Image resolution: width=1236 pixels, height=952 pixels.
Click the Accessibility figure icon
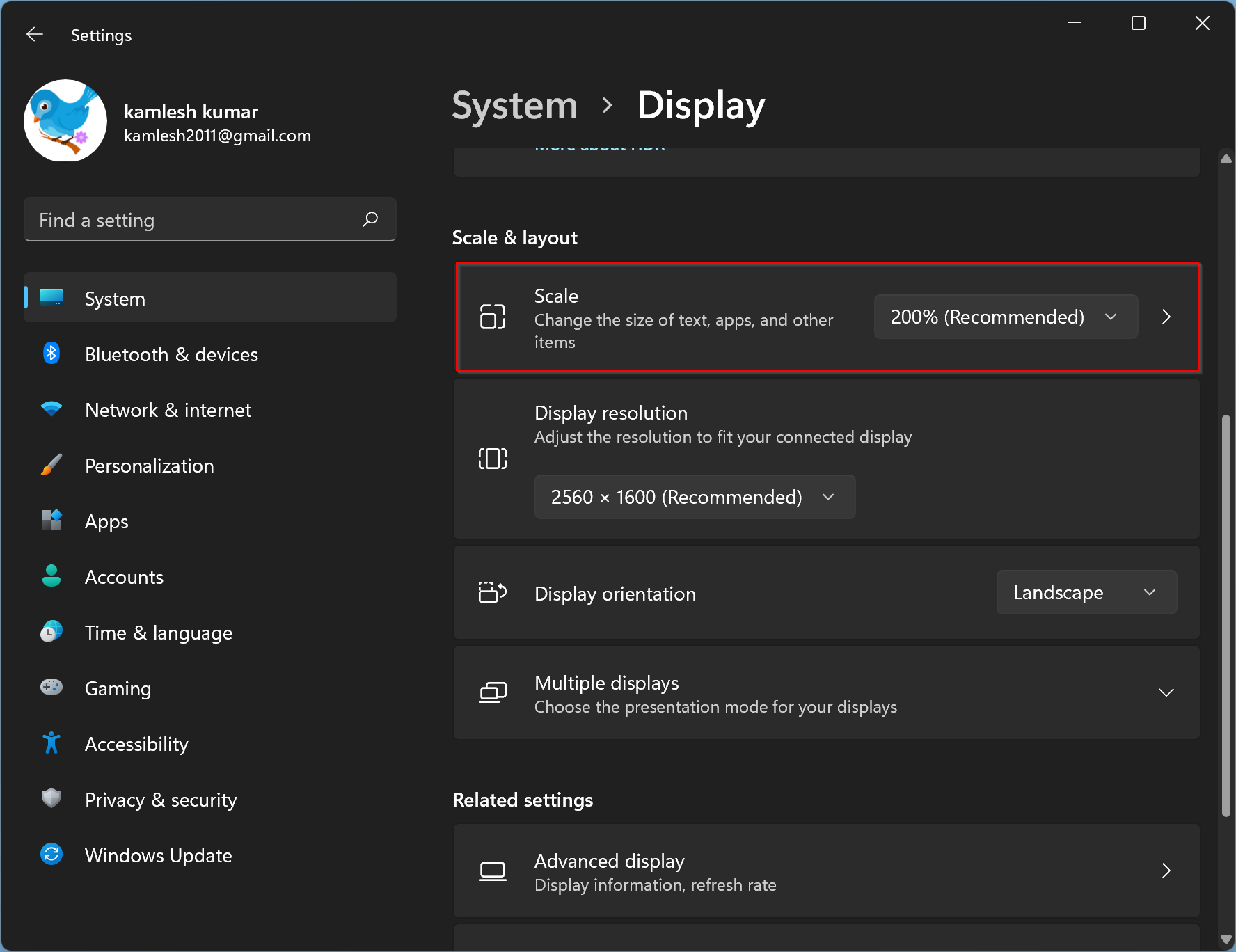tap(51, 743)
